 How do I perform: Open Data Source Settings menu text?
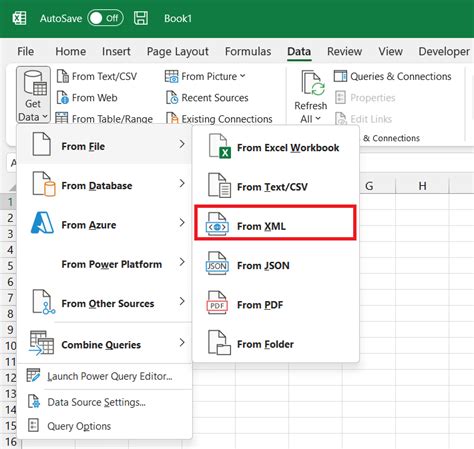click(96, 402)
